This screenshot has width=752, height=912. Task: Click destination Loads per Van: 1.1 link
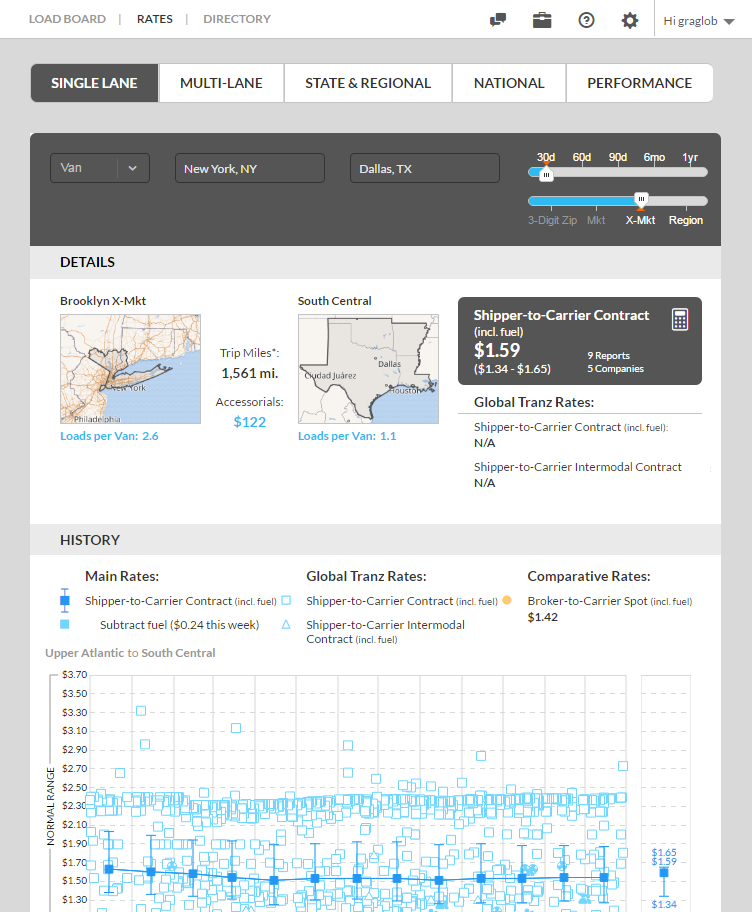(x=347, y=436)
